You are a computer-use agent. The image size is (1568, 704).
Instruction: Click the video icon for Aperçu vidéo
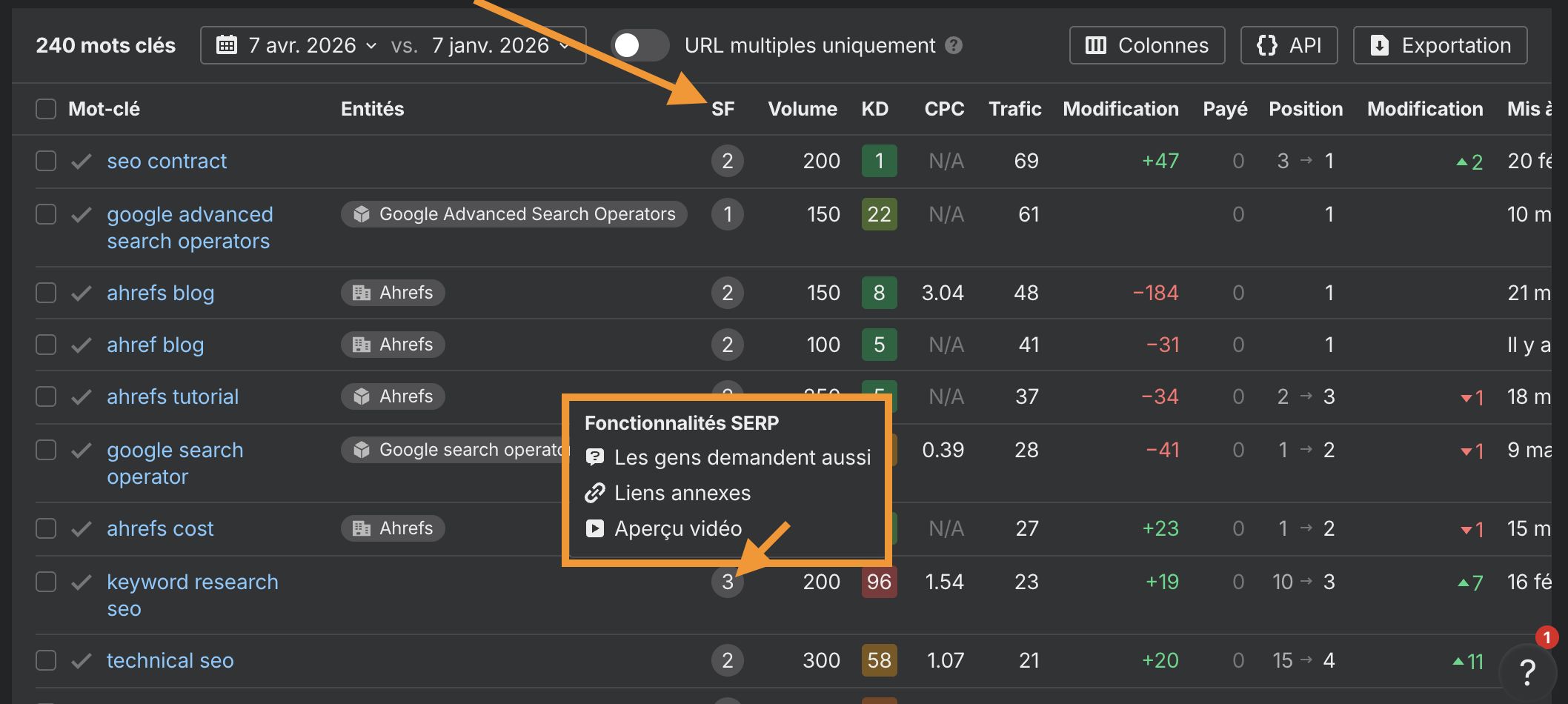coord(595,528)
